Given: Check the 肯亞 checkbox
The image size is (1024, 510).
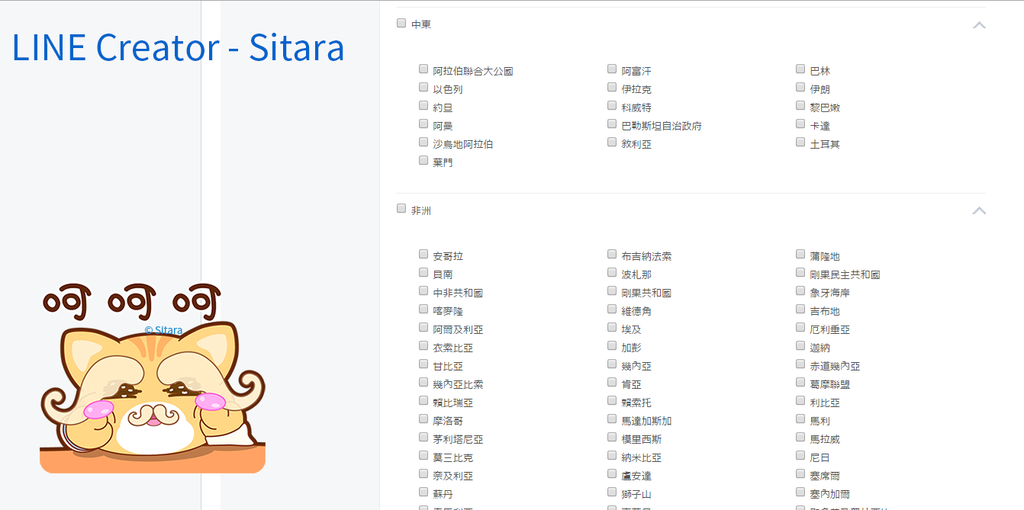Looking at the screenshot, I should [x=612, y=383].
